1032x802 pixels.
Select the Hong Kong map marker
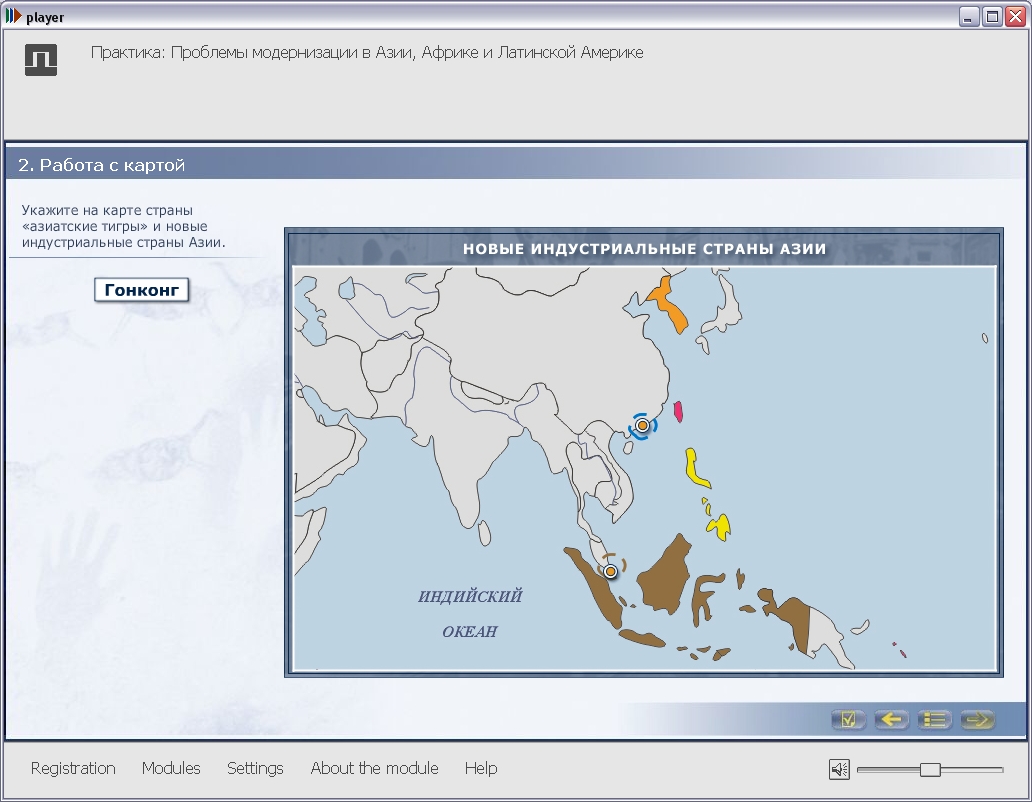(x=642, y=426)
